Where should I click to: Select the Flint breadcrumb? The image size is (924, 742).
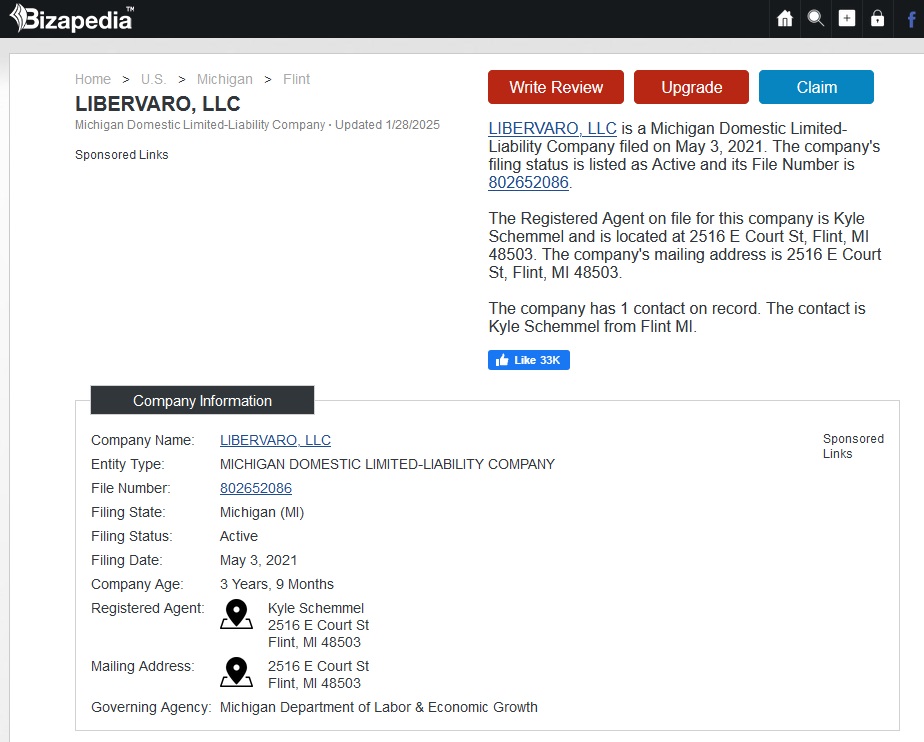point(296,79)
